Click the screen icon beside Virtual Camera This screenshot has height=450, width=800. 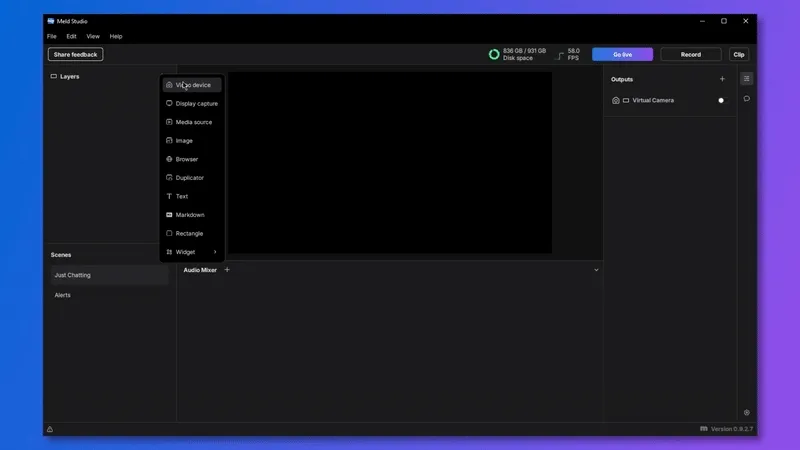(626, 101)
